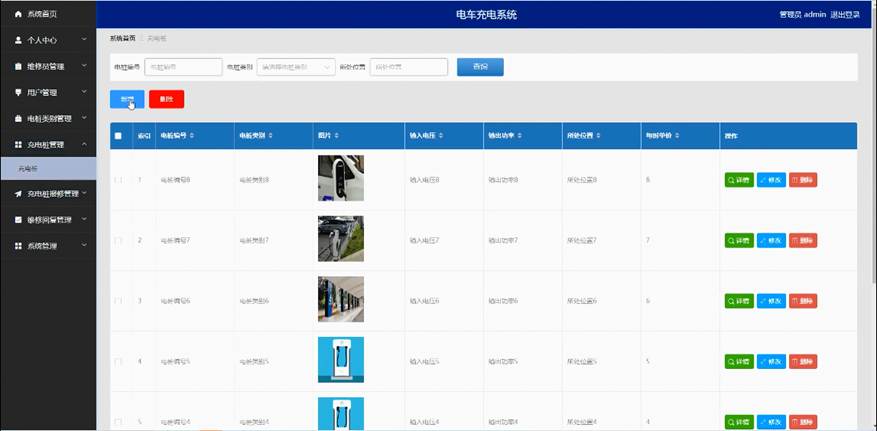
Task: Expand the 系统管理 sidebar menu arrow
Action: [x=84, y=245]
